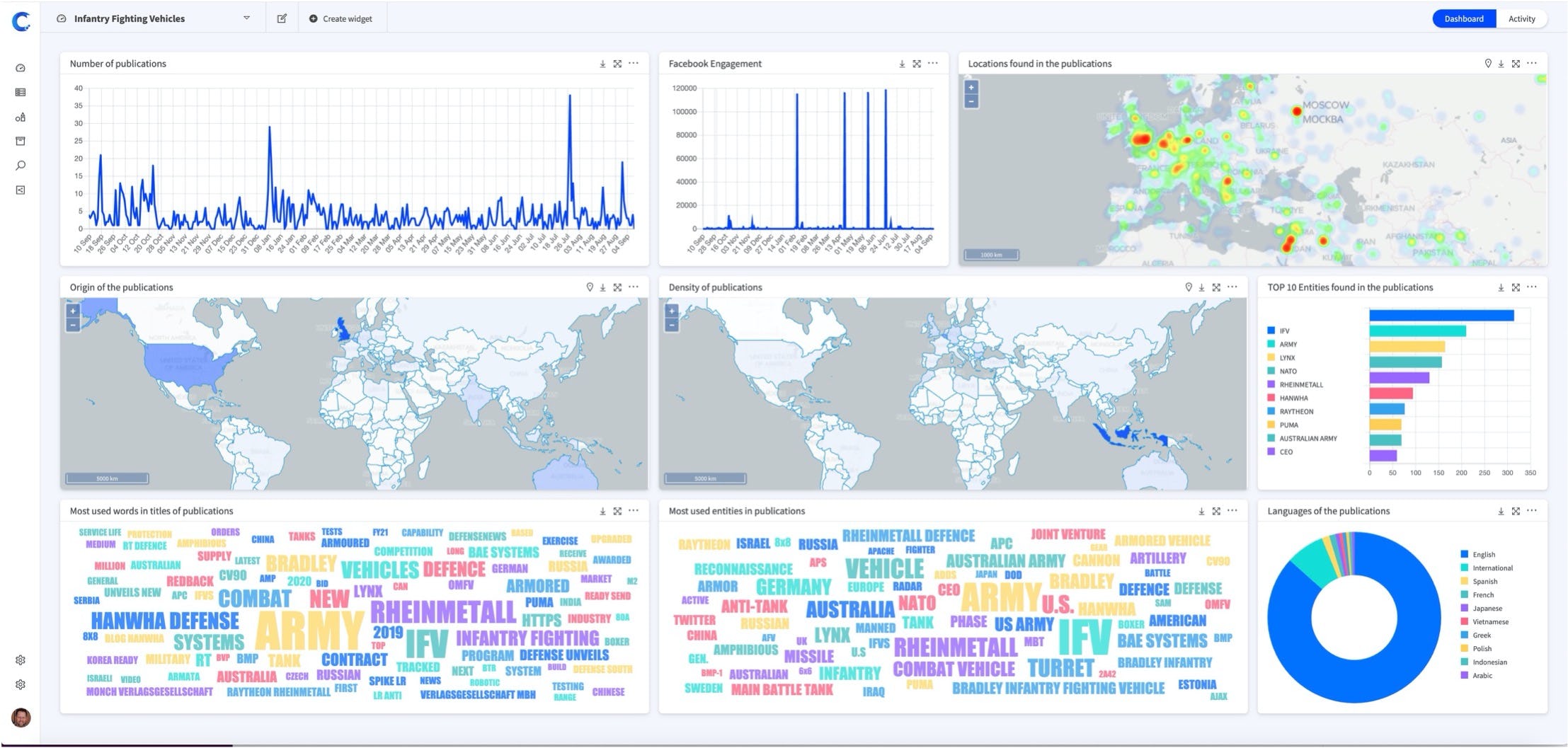Image resolution: width=1568 pixels, height=748 pixels.
Task: Open the dashboards gauge icon in the sidebar
Action: [x=21, y=68]
